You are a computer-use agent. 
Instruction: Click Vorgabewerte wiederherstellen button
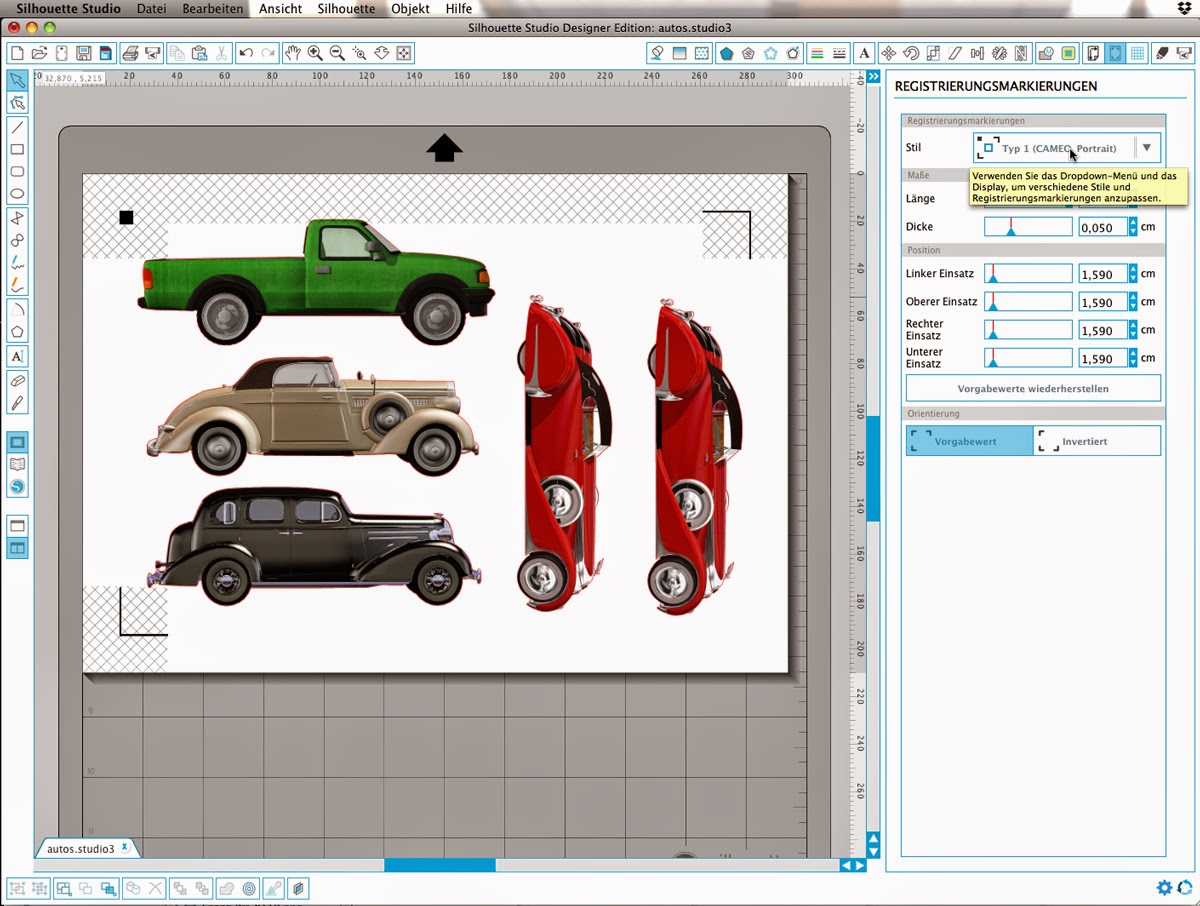(x=1033, y=388)
